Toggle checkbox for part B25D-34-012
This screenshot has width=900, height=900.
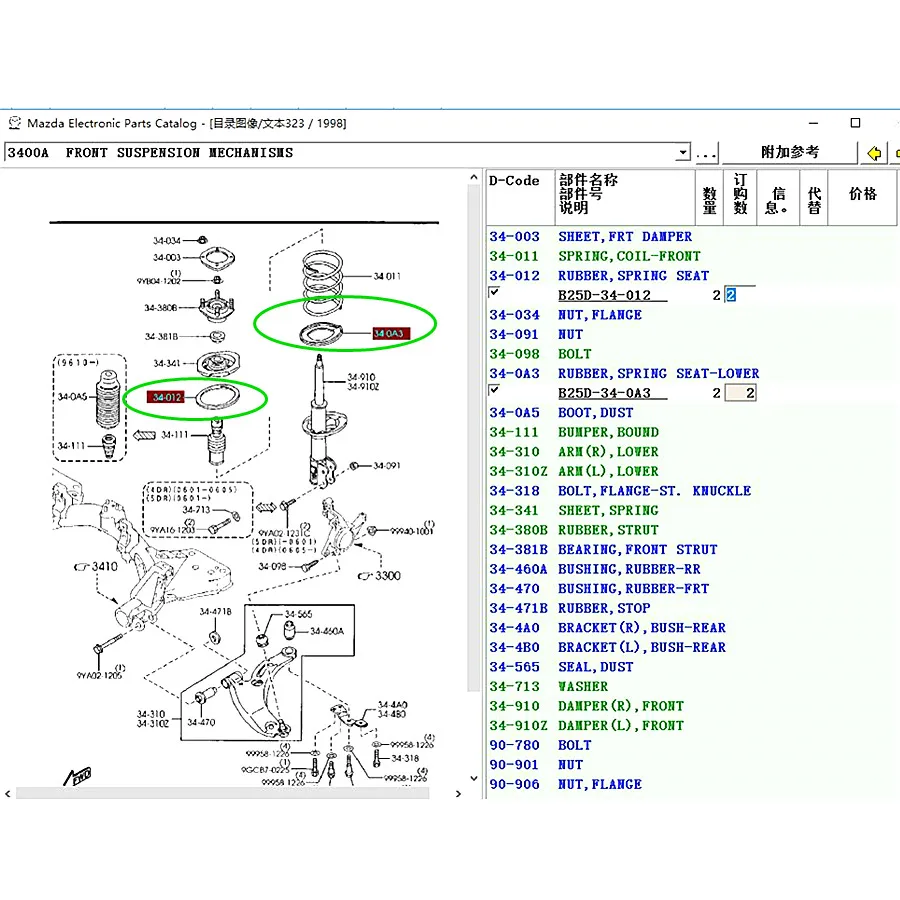(494, 292)
